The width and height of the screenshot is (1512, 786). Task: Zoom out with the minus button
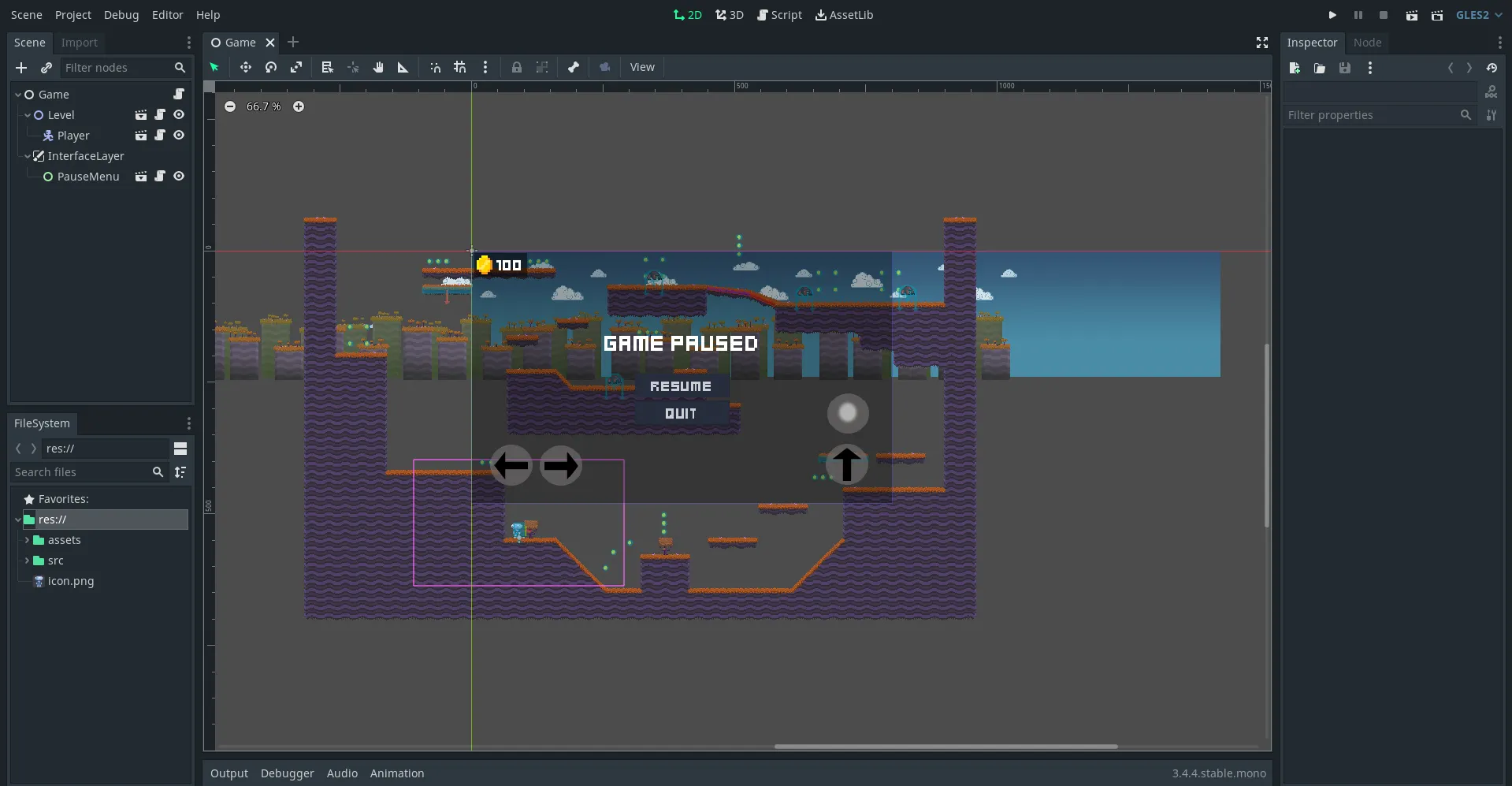pyautogui.click(x=230, y=106)
